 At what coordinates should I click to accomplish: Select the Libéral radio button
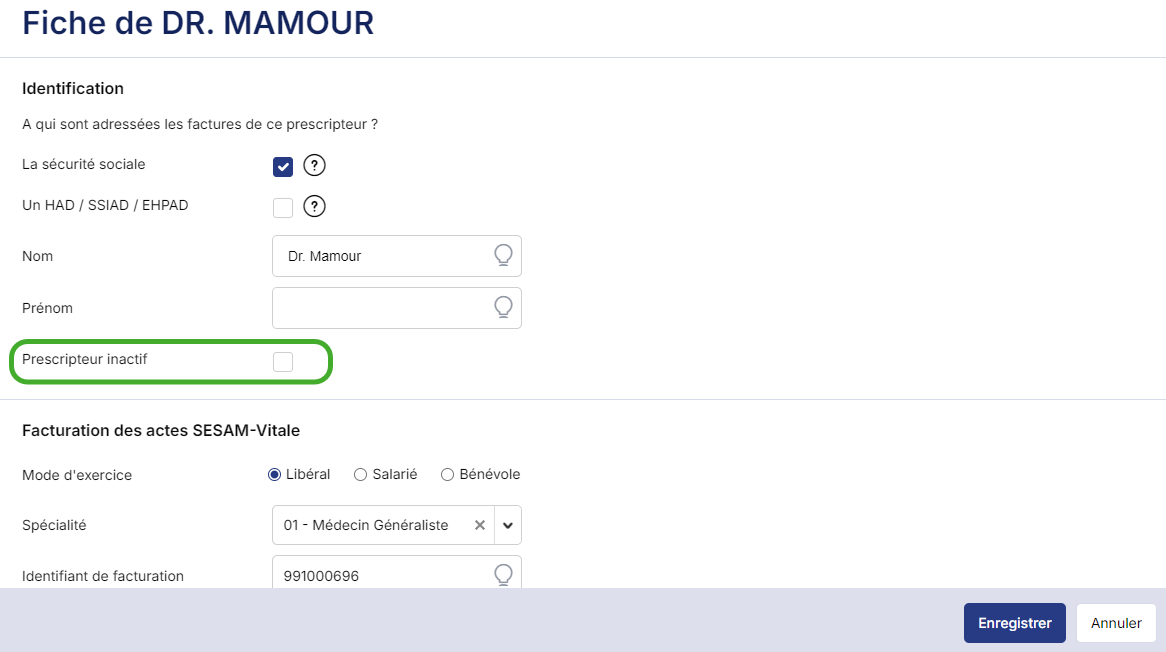point(274,475)
